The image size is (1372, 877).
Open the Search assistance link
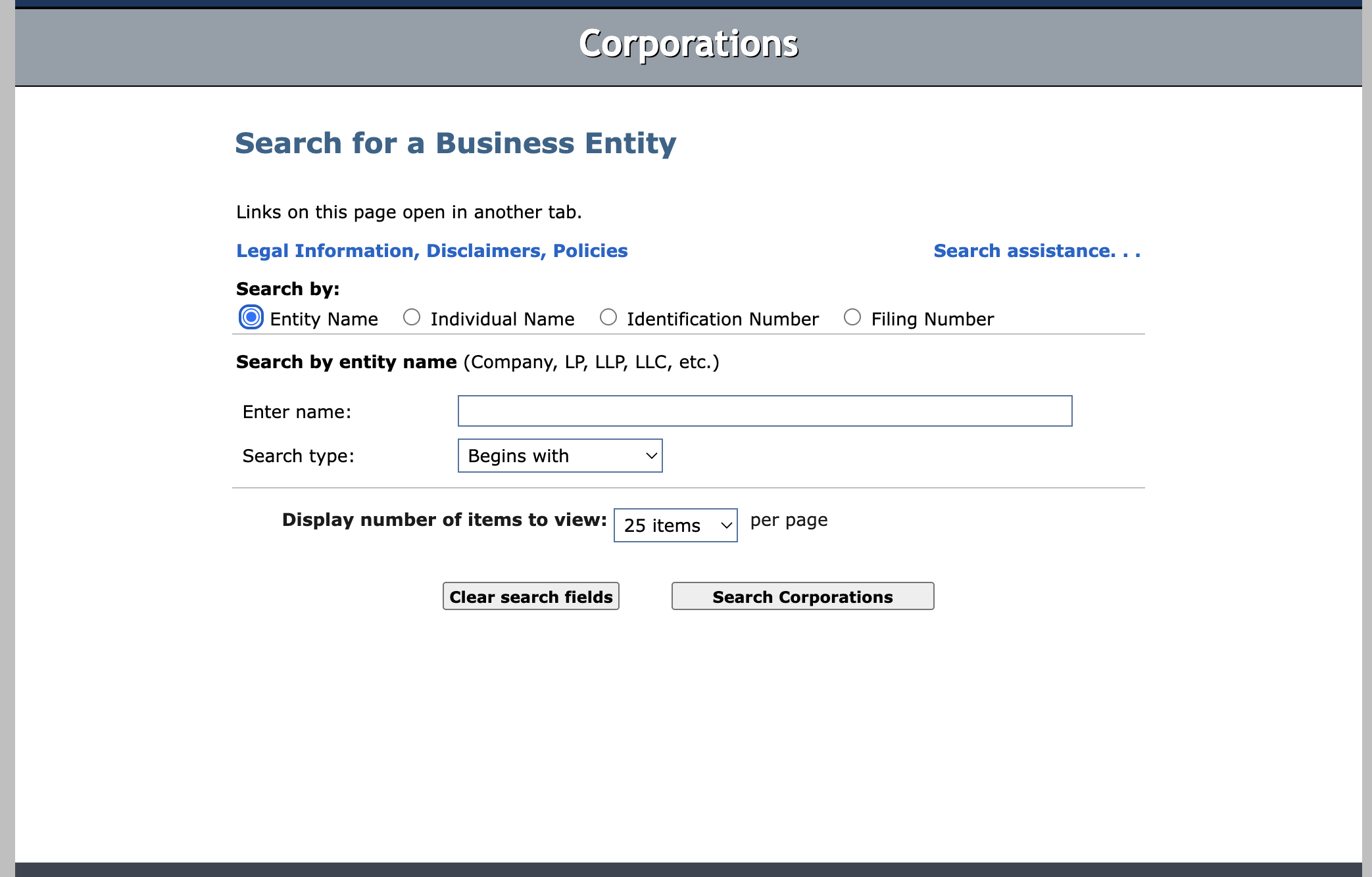coord(1037,250)
